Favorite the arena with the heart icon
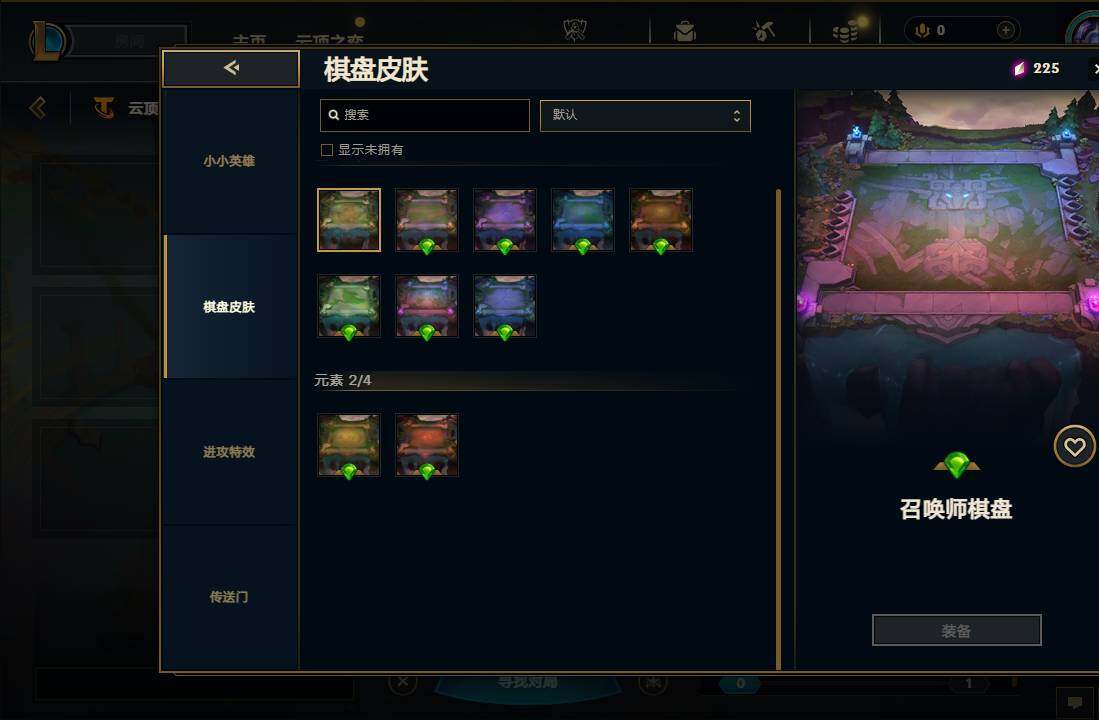The height and width of the screenshot is (720, 1099). pos(1074,447)
